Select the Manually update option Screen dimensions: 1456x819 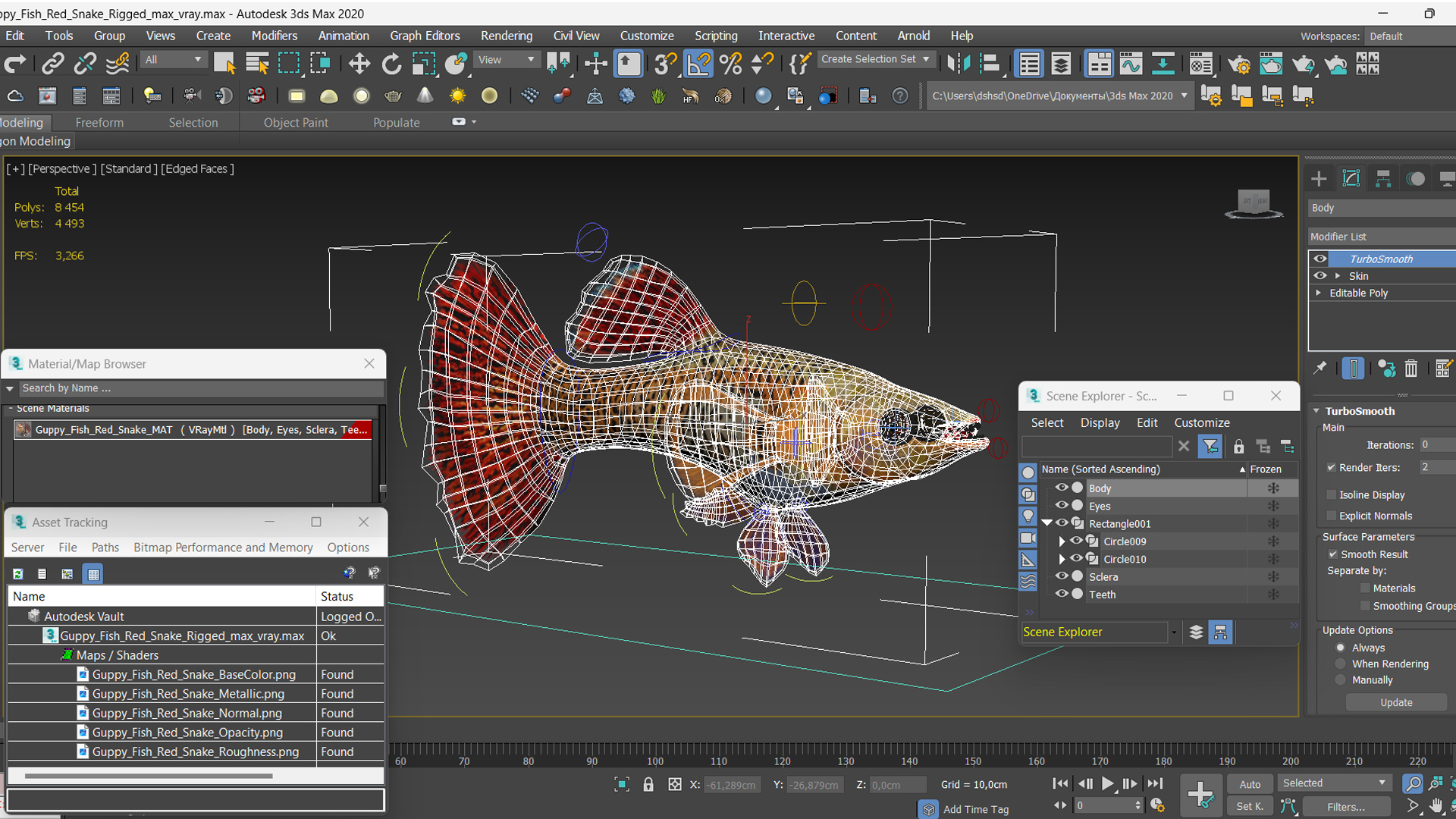(x=1340, y=680)
